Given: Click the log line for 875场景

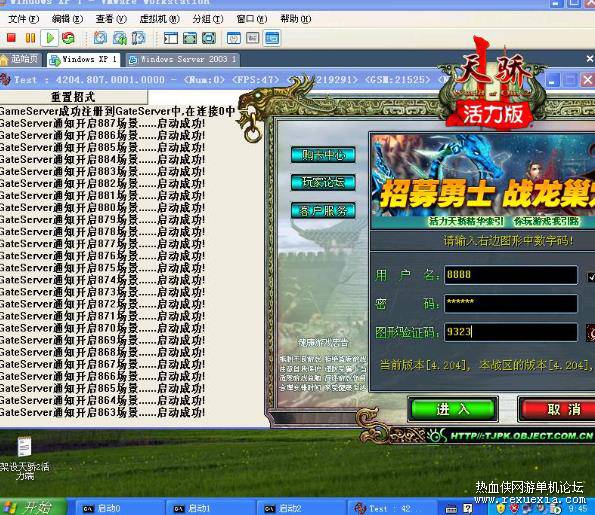Looking at the screenshot, I should click(x=102, y=268).
